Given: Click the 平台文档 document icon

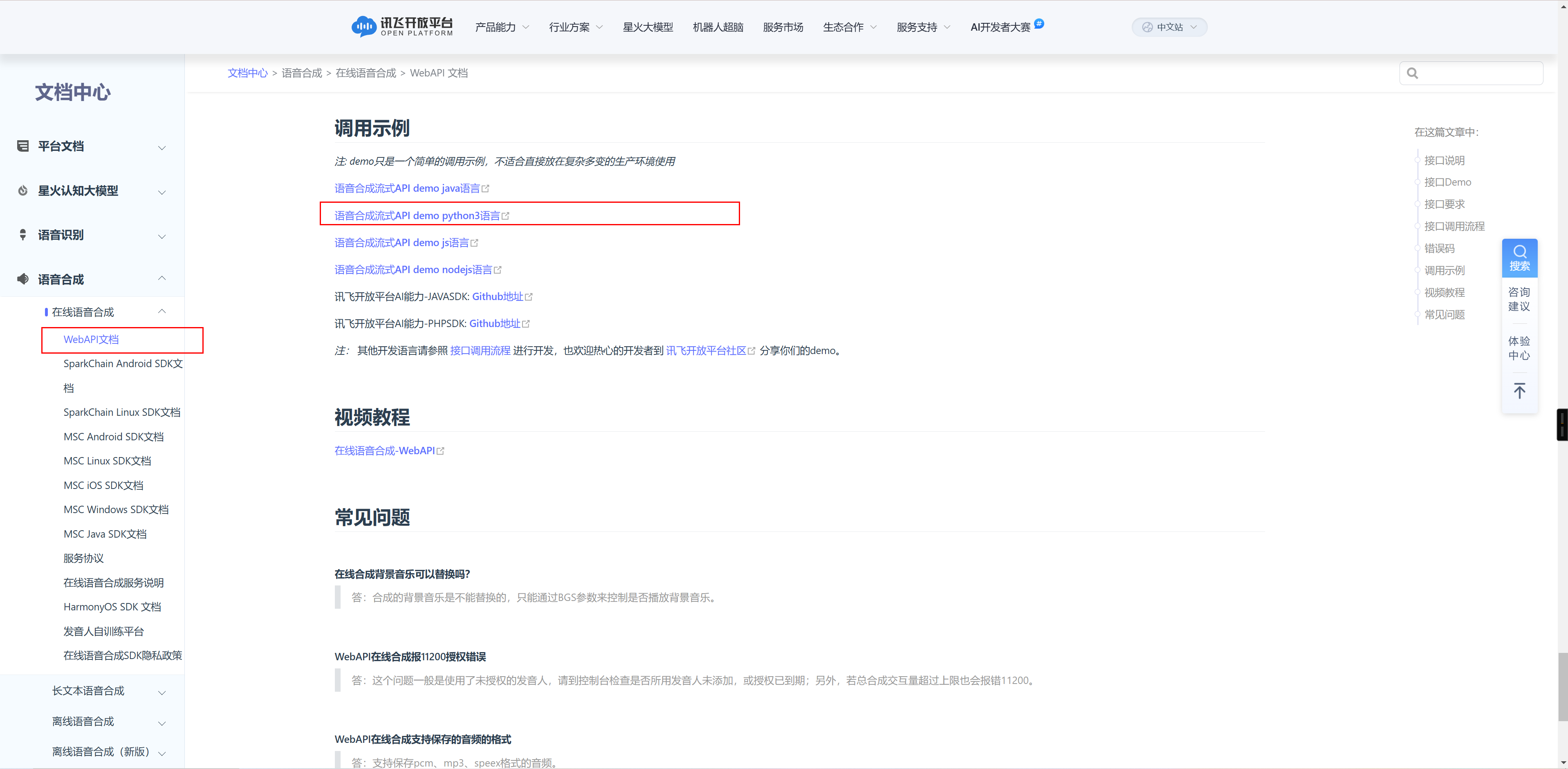Looking at the screenshot, I should click(x=23, y=146).
